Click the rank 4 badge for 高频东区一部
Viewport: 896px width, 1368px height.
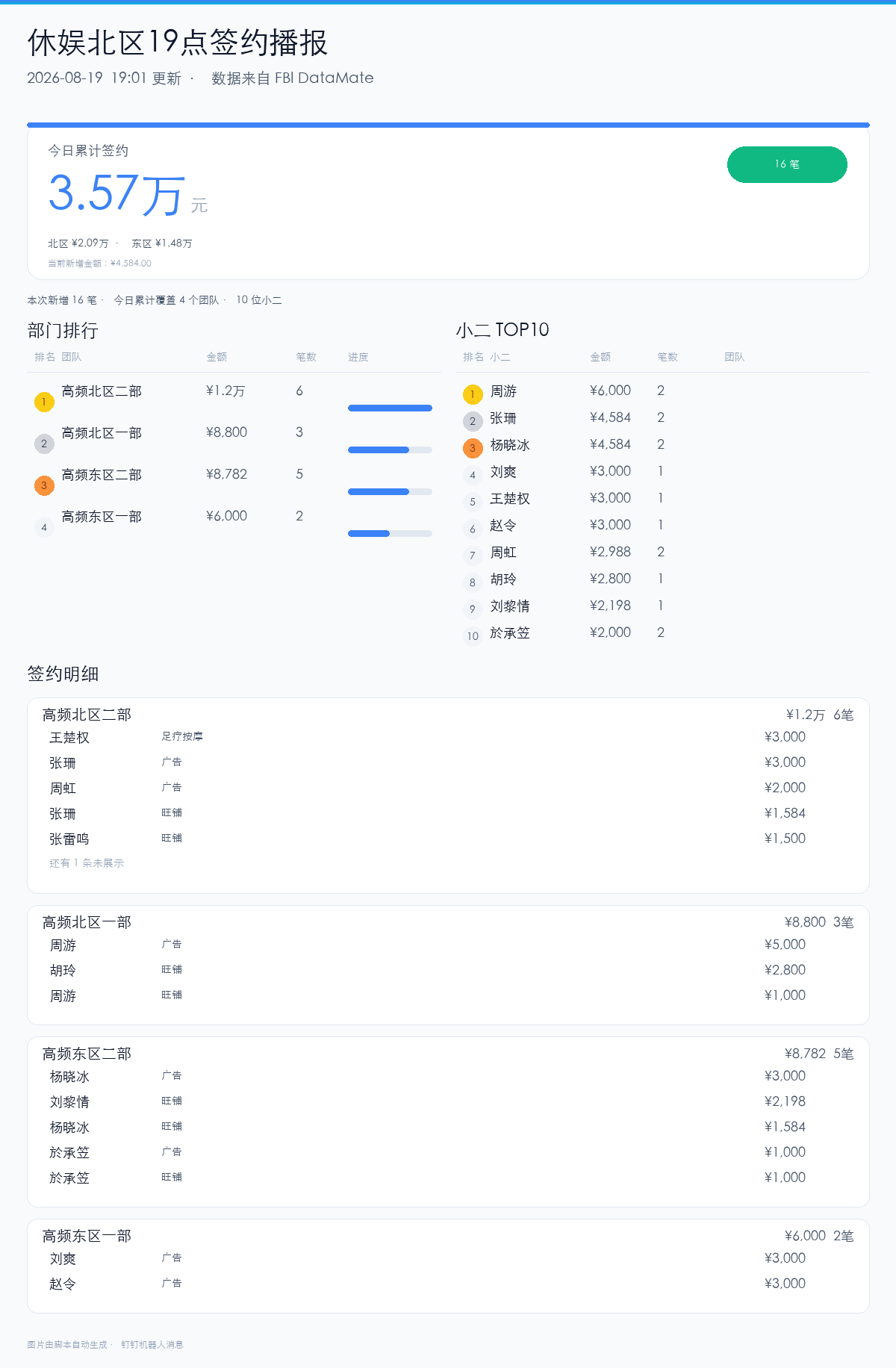pos(44,527)
